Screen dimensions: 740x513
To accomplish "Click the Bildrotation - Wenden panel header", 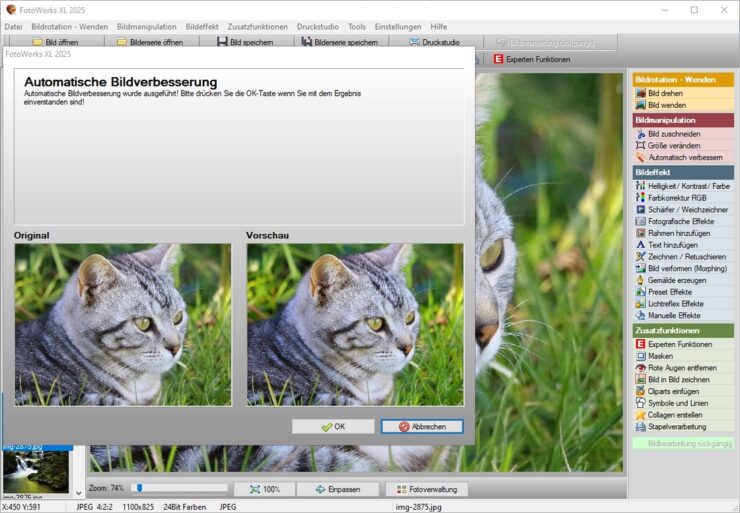I will pos(683,80).
